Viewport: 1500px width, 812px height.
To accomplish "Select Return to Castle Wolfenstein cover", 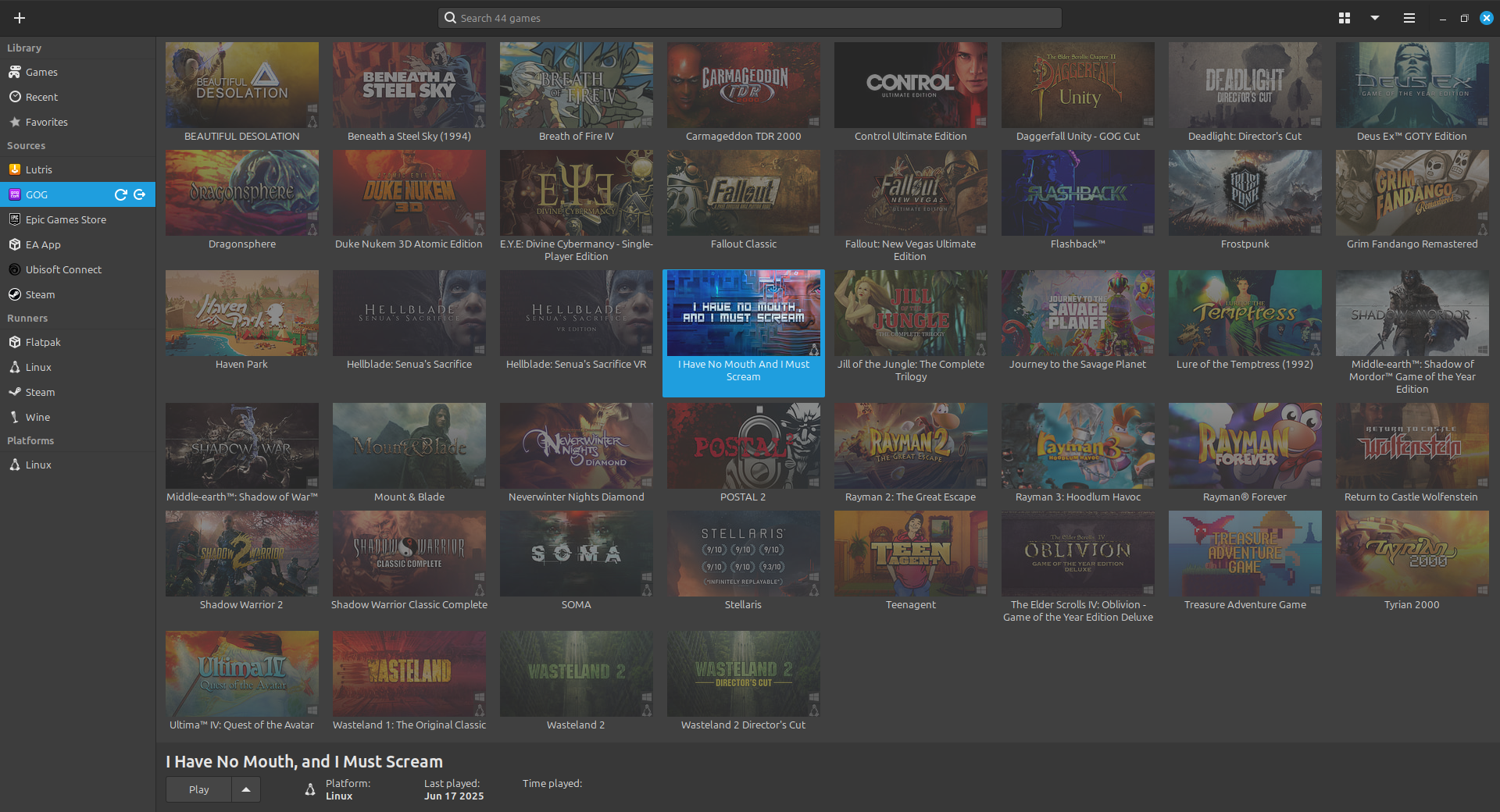I will [x=1412, y=446].
